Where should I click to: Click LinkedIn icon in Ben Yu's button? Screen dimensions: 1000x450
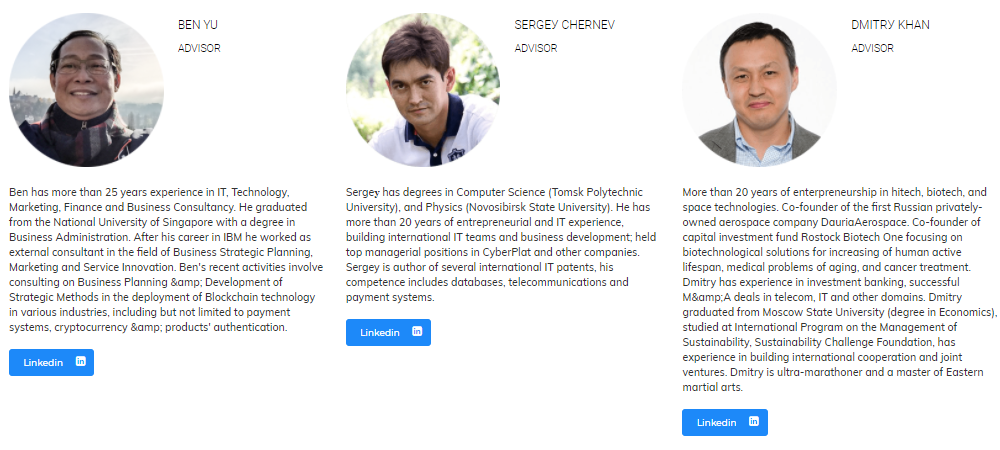point(80,361)
